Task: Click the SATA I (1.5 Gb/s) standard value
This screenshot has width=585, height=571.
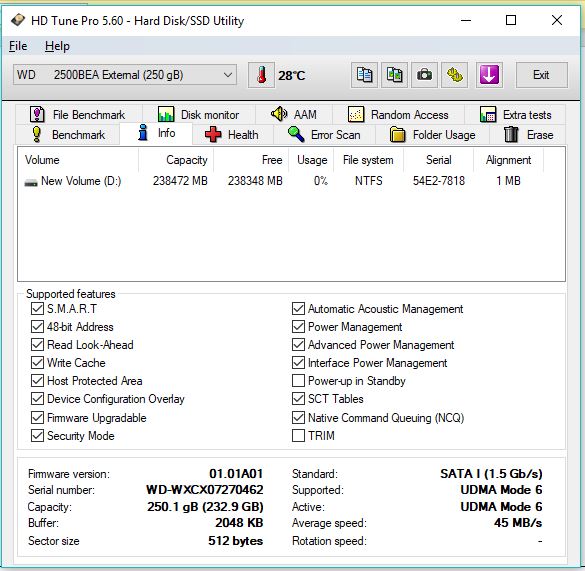Action: pyautogui.click(x=491, y=474)
